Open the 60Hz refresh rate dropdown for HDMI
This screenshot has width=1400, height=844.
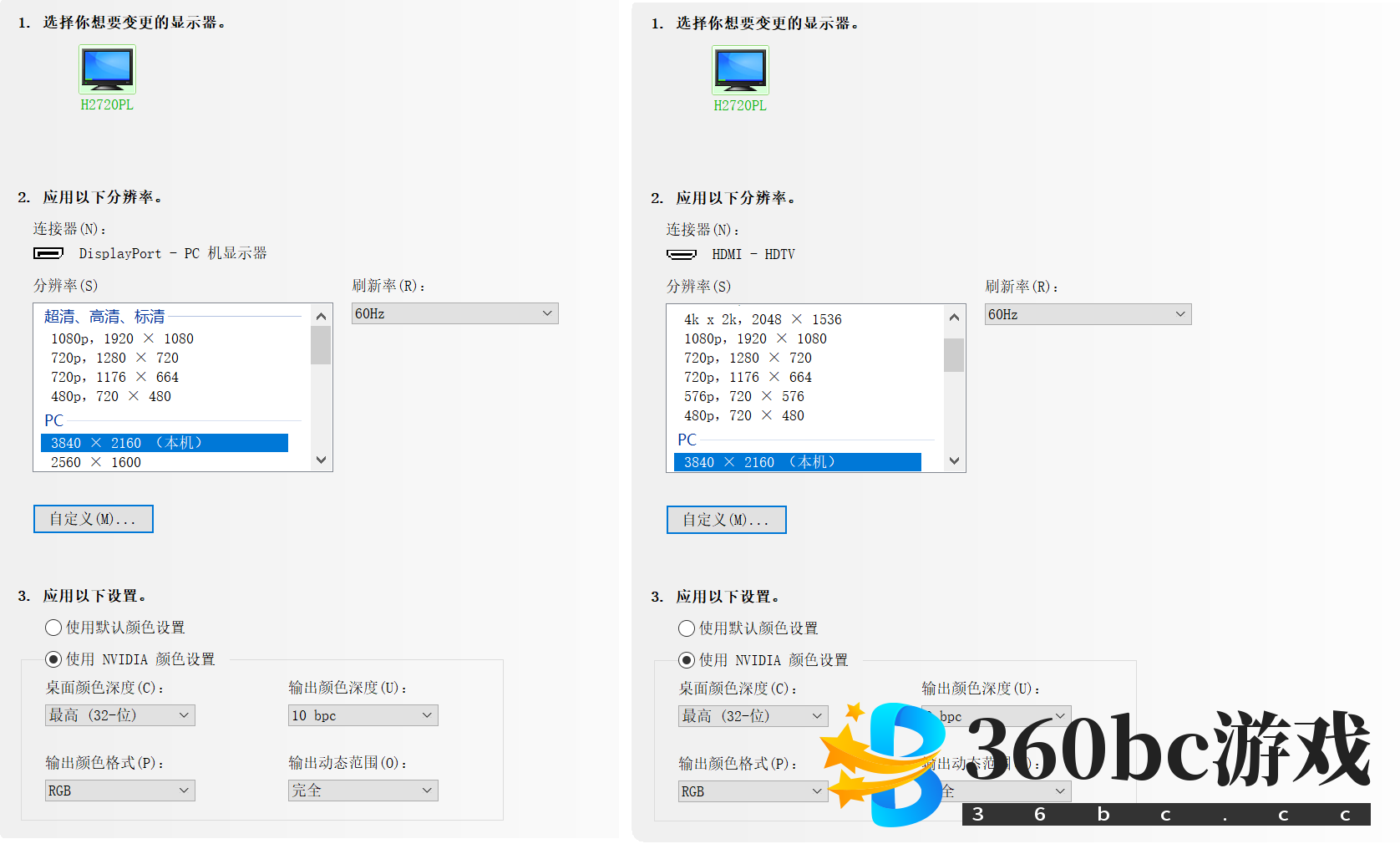(x=1088, y=314)
